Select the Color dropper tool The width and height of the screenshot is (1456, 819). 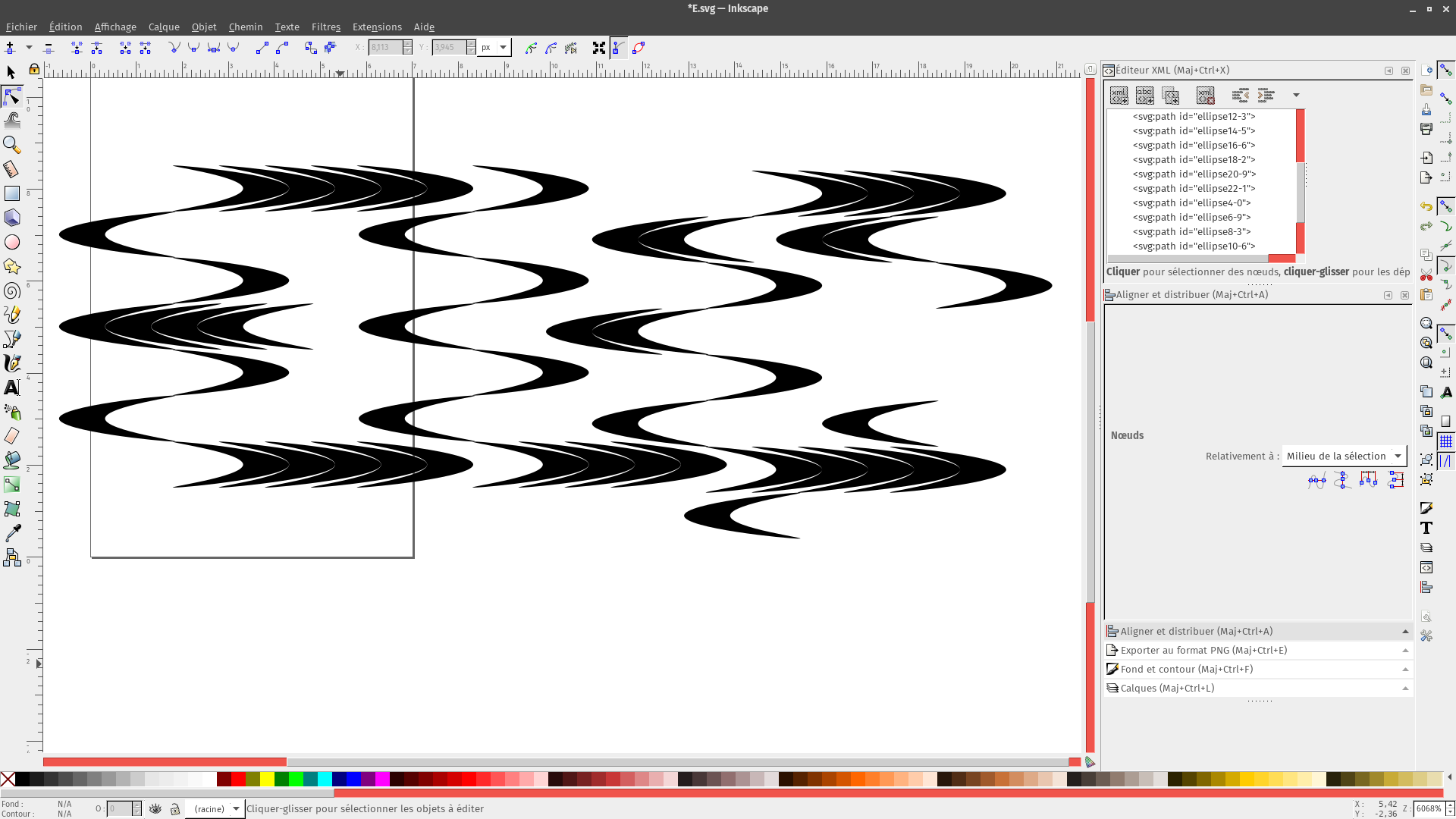(11, 533)
